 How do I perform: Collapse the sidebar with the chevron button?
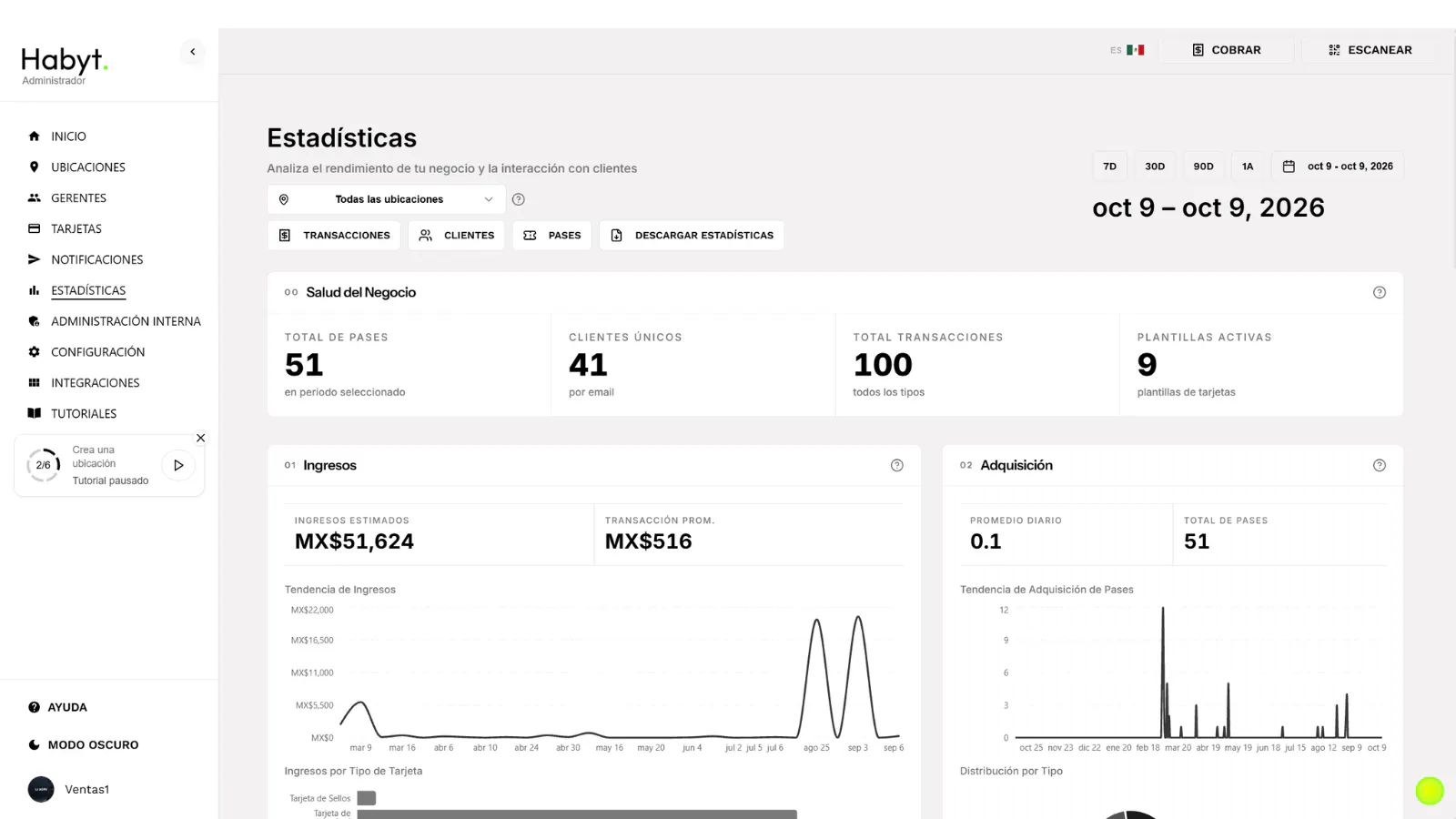(x=192, y=52)
